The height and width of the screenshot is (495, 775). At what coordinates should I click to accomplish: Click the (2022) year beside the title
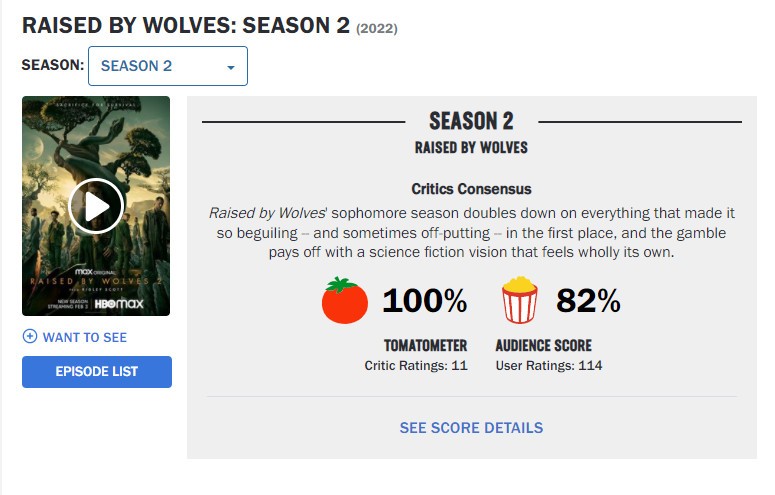pyautogui.click(x=377, y=29)
